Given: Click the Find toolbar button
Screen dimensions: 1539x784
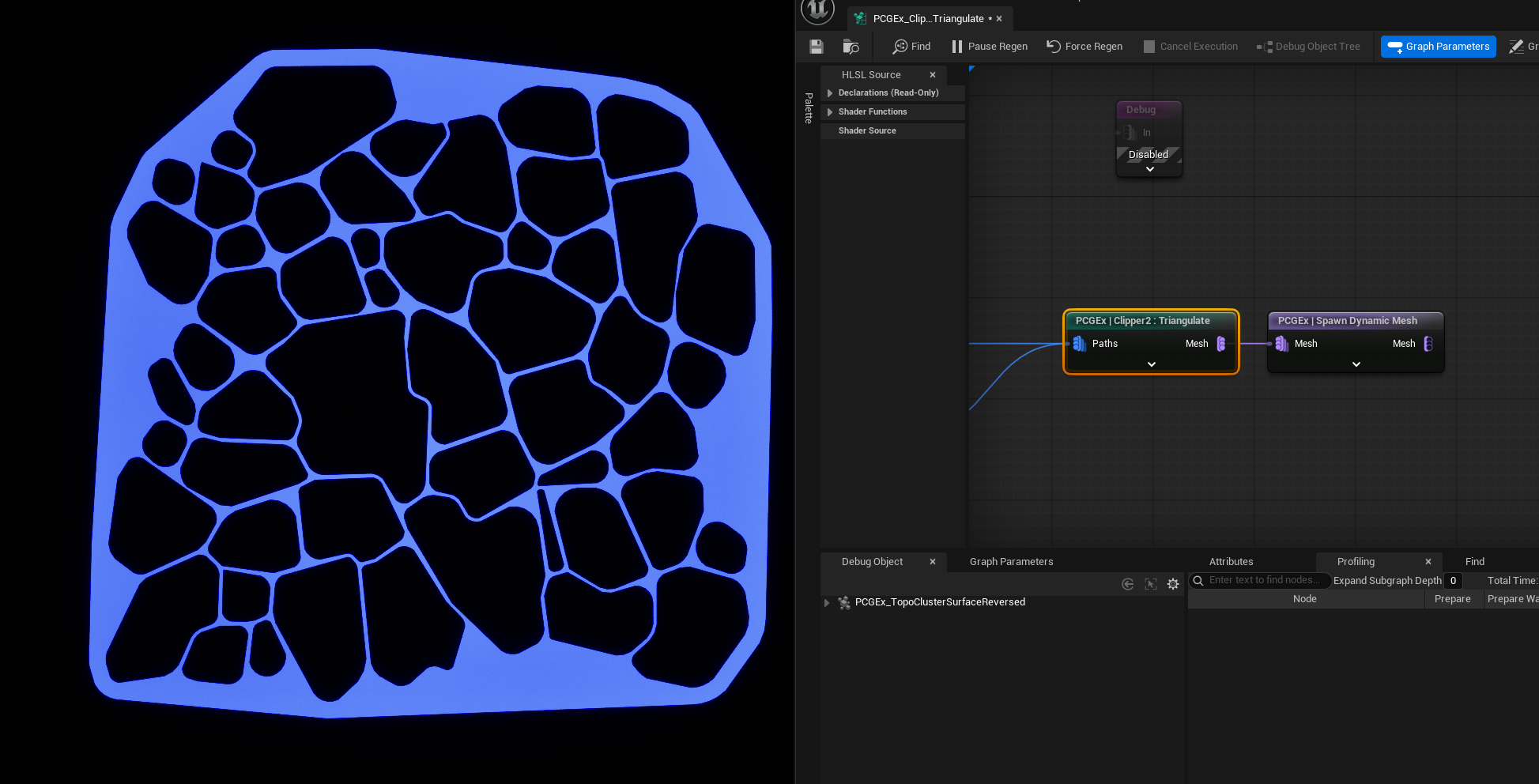Looking at the screenshot, I should tap(911, 47).
